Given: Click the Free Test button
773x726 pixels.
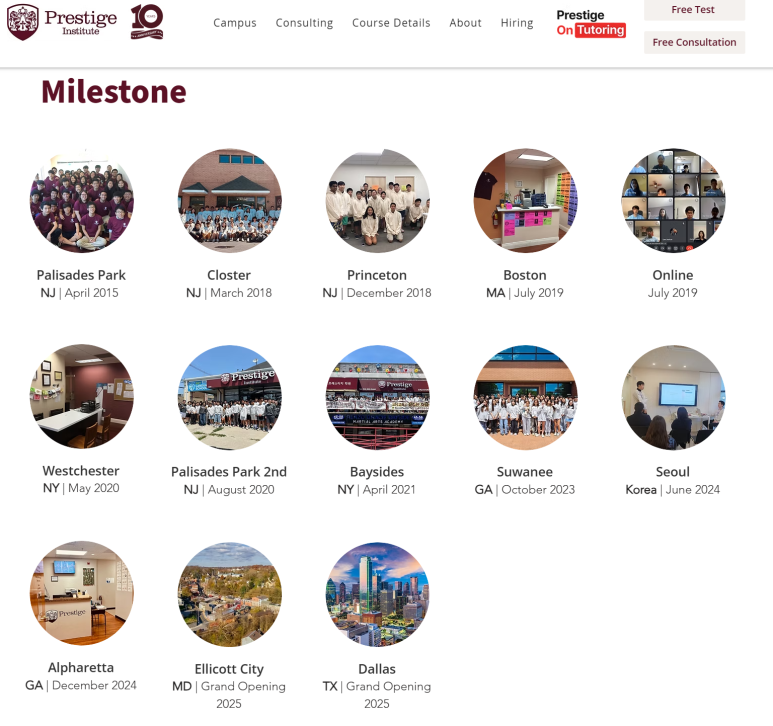Looking at the screenshot, I should [x=694, y=10].
